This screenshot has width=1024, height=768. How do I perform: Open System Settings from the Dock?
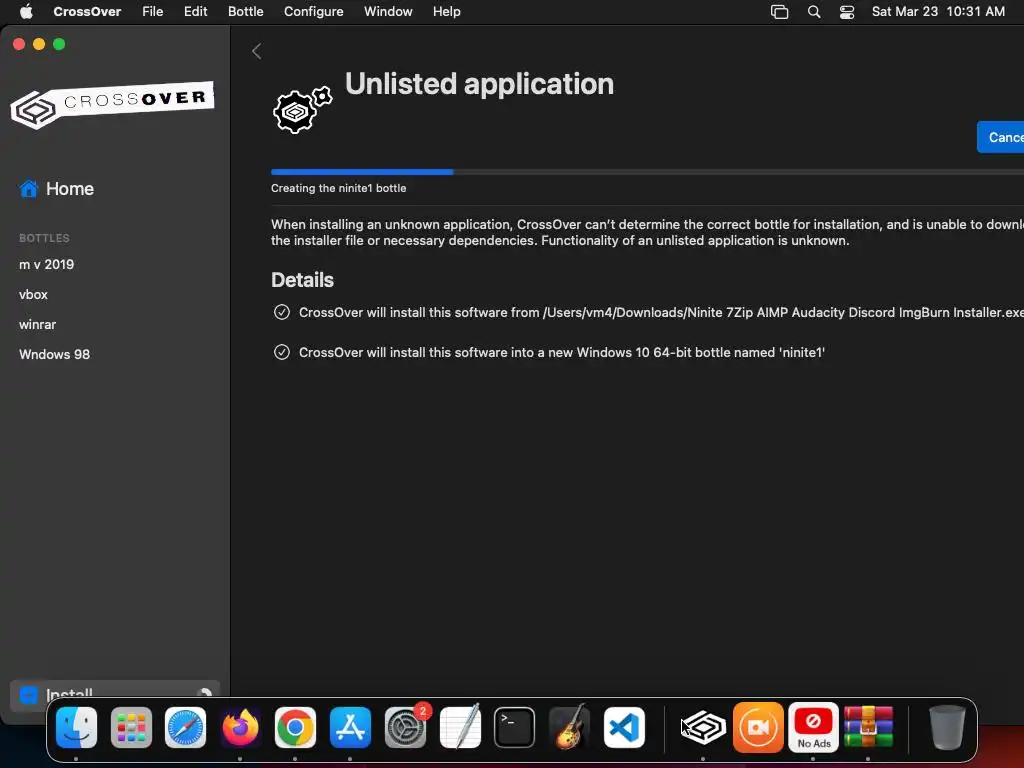(x=405, y=728)
